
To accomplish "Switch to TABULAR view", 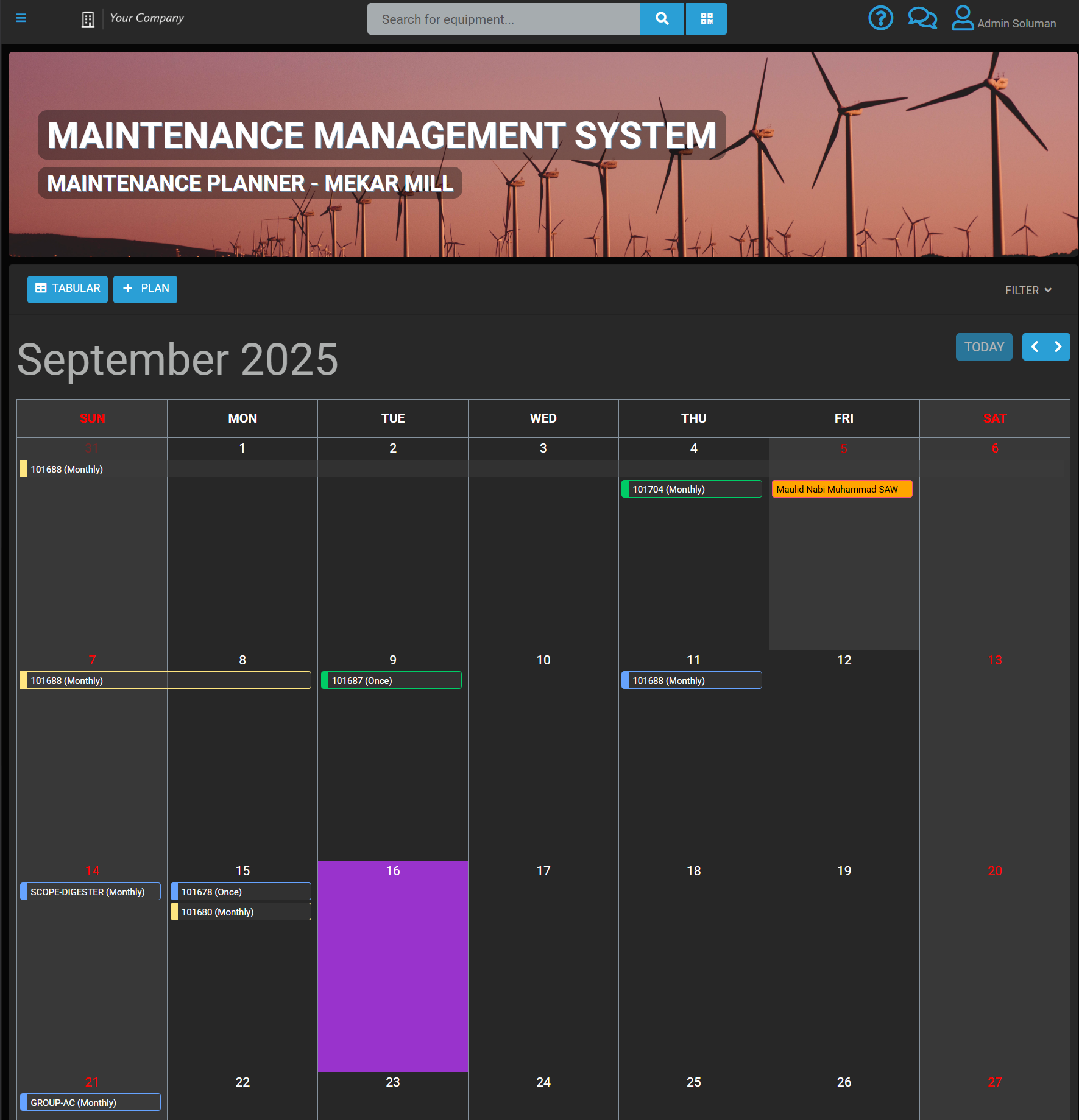I will coord(68,289).
